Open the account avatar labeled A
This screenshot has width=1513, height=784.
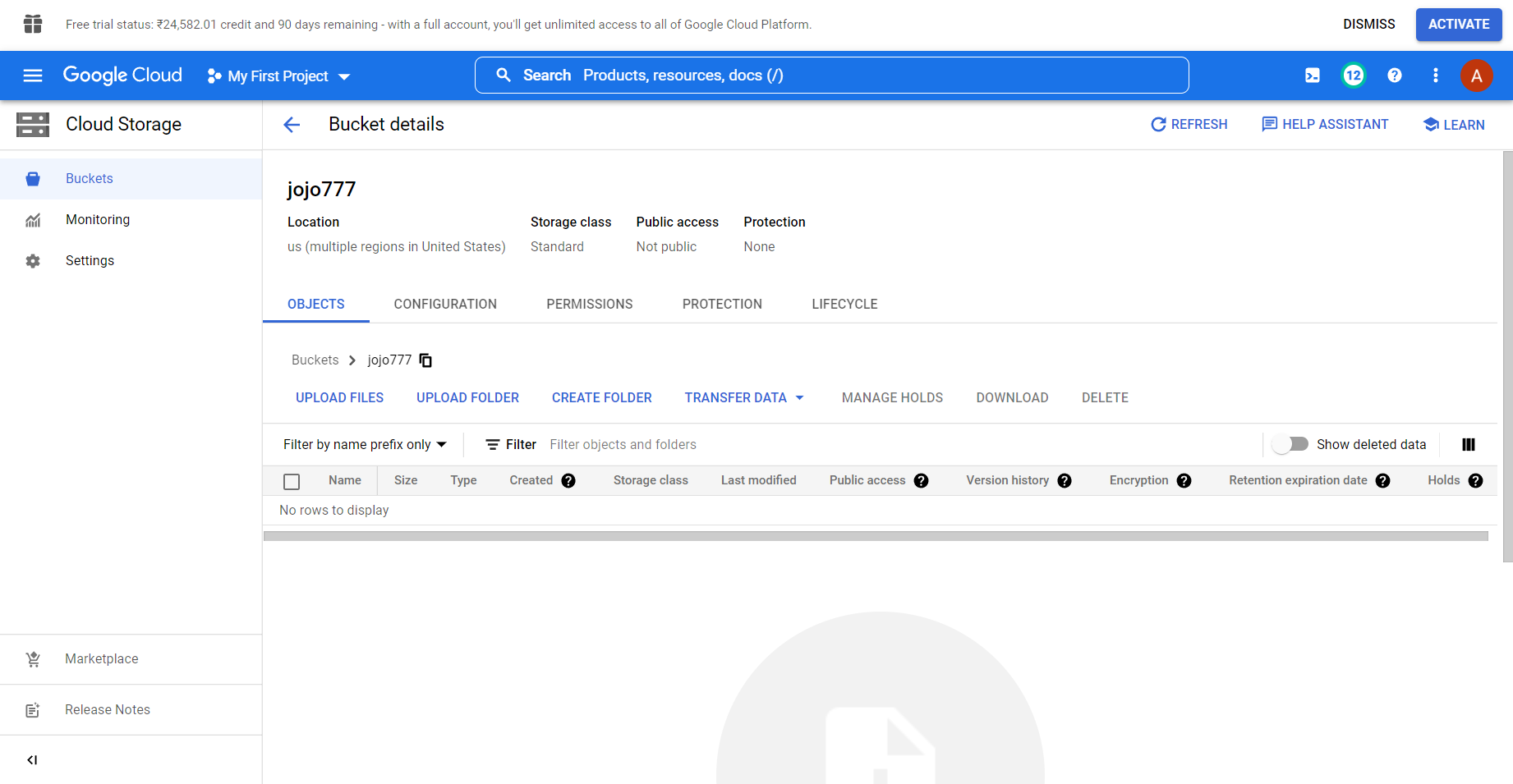pyautogui.click(x=1476, y=76)
